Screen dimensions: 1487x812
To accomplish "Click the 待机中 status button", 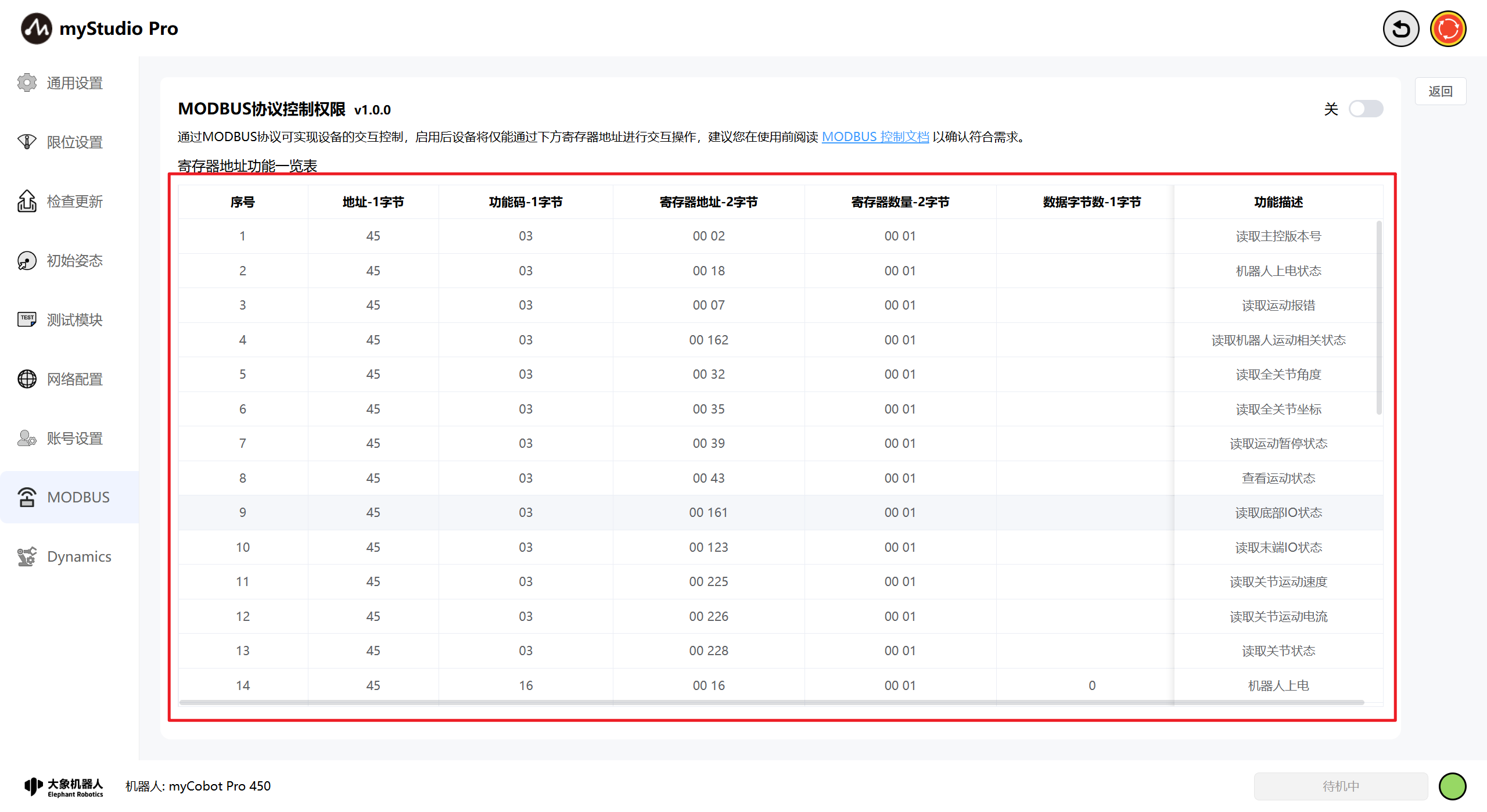I will pos(1341,786).
